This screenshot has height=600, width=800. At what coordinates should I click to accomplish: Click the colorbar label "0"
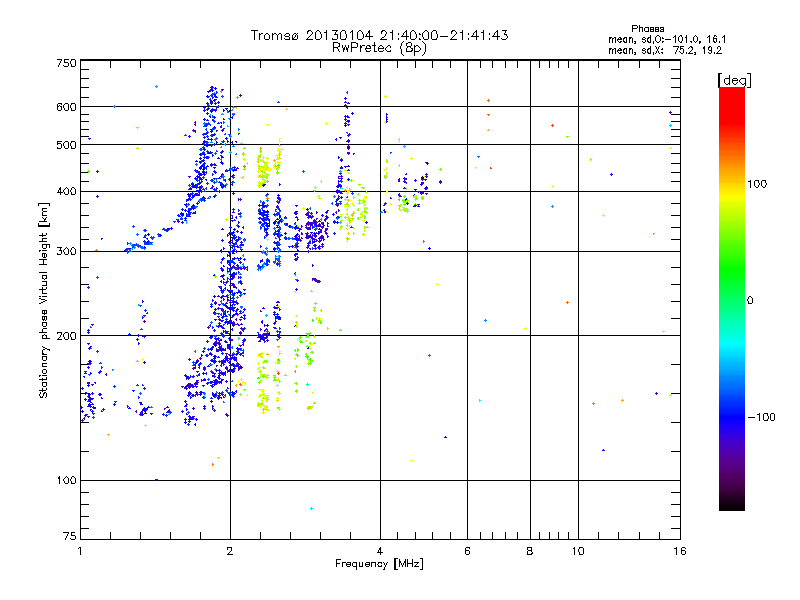(x=750, y=301)
